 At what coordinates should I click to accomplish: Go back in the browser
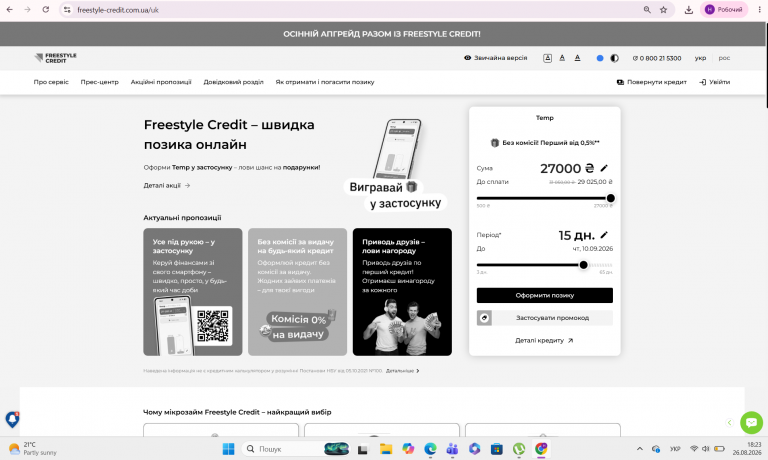[x=10, y=10]
